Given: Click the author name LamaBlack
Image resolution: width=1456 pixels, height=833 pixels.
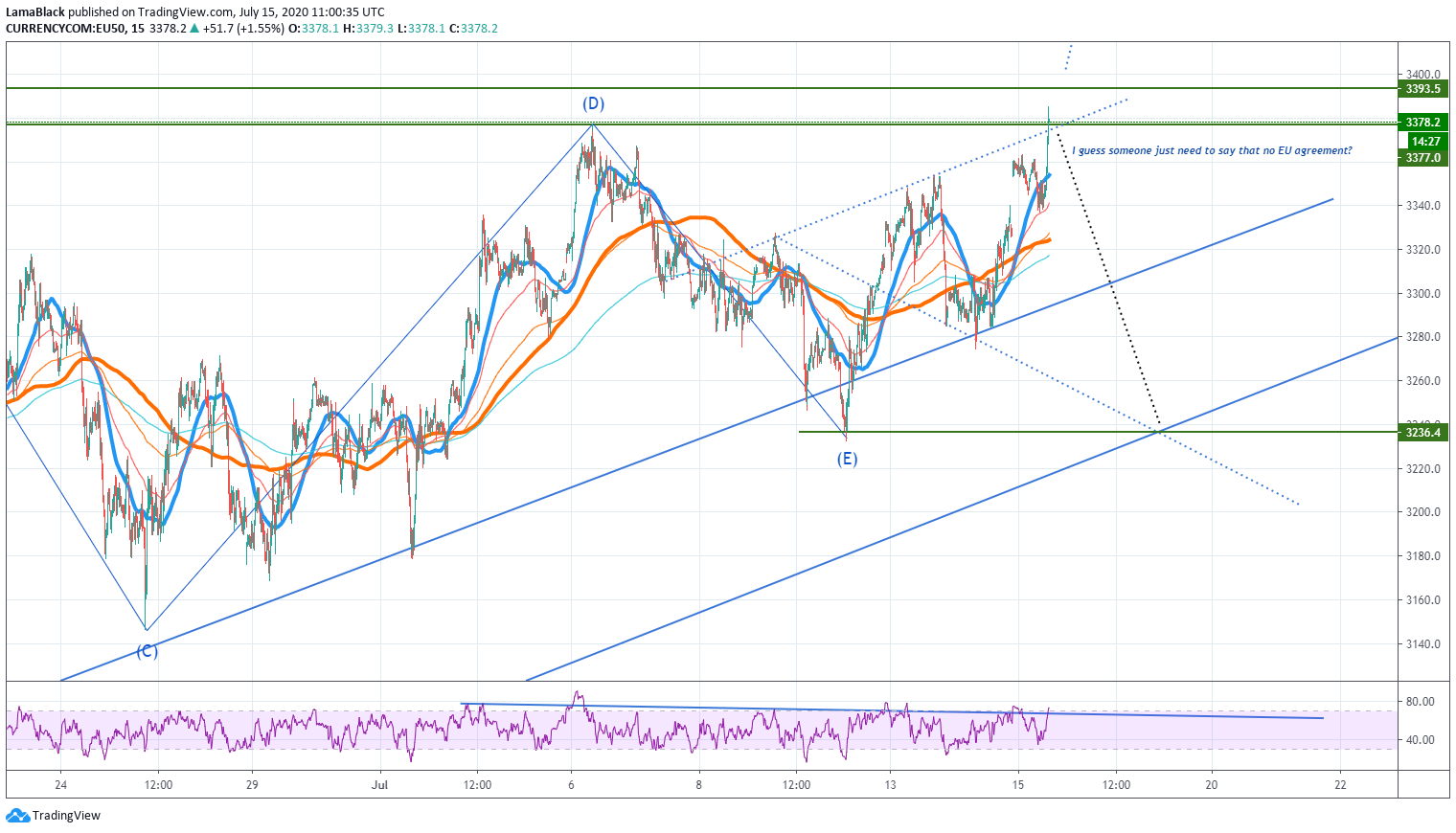Looking at the screenshot, I should [35, 12].
